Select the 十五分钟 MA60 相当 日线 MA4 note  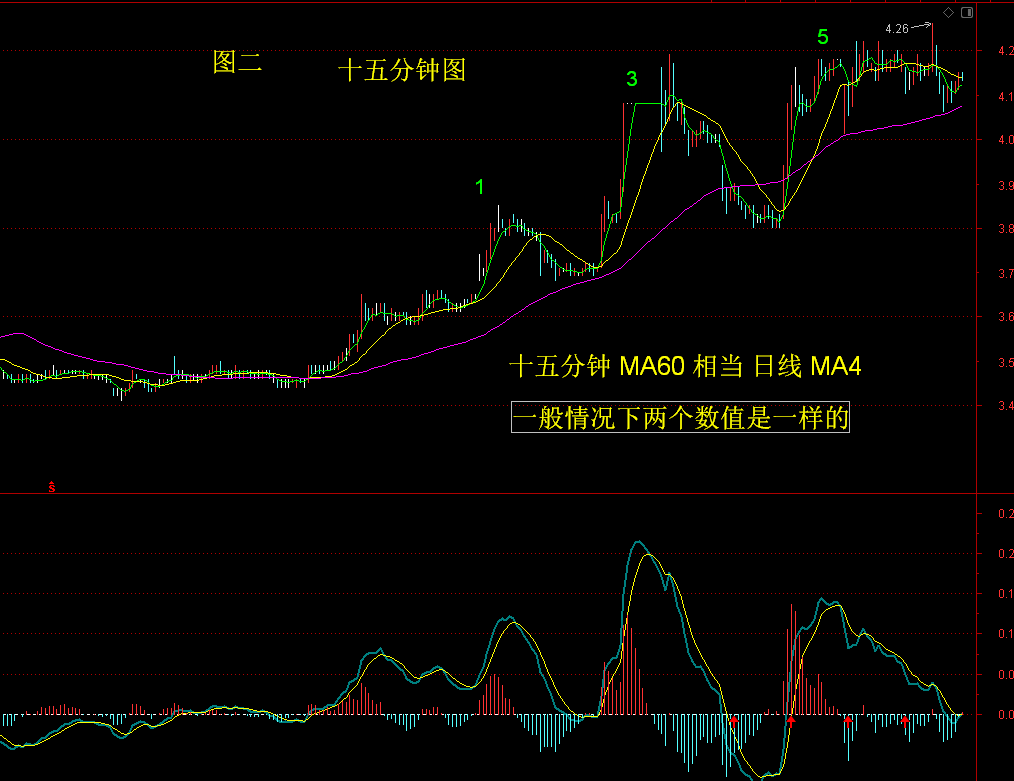pos(685,366)
